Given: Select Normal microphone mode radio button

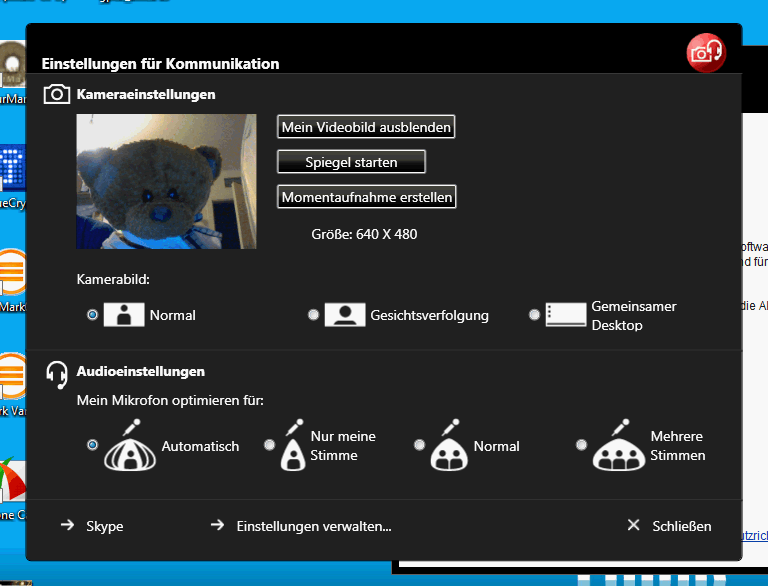Looking at the screenshot, I should click(x=419, y=445).
